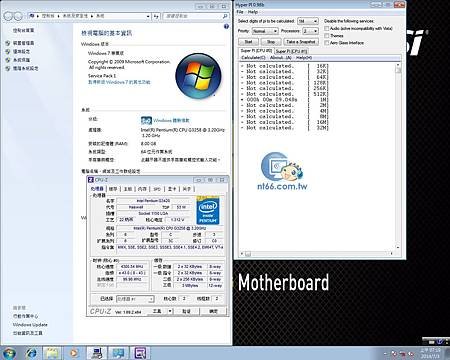Switch to the SPD tab in CPU-Z

pyautogui.click(x=157, y=189)
